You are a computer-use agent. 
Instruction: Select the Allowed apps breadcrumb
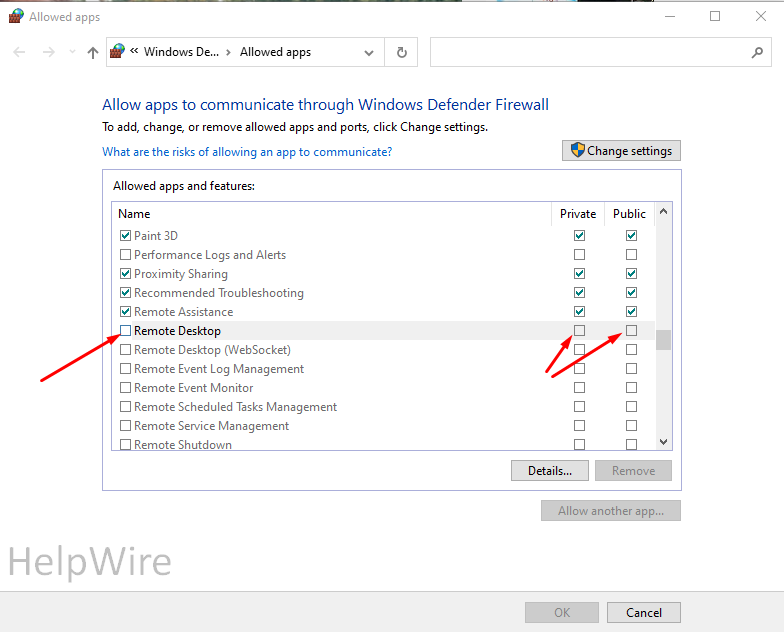[x=275, y=52]
